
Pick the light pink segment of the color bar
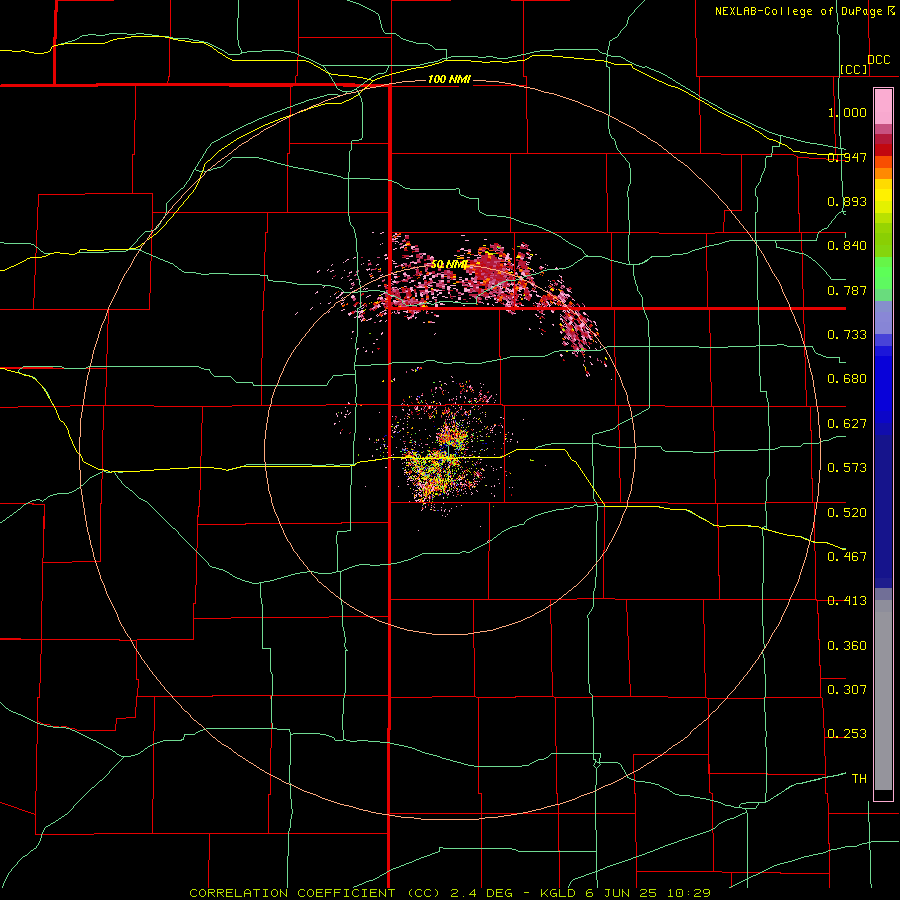point(883,107)
